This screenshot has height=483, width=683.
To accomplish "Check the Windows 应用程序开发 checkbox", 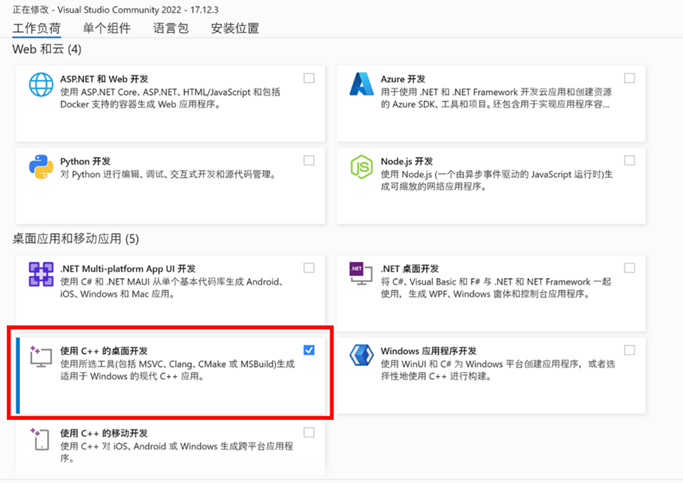I will coord(629,350).
